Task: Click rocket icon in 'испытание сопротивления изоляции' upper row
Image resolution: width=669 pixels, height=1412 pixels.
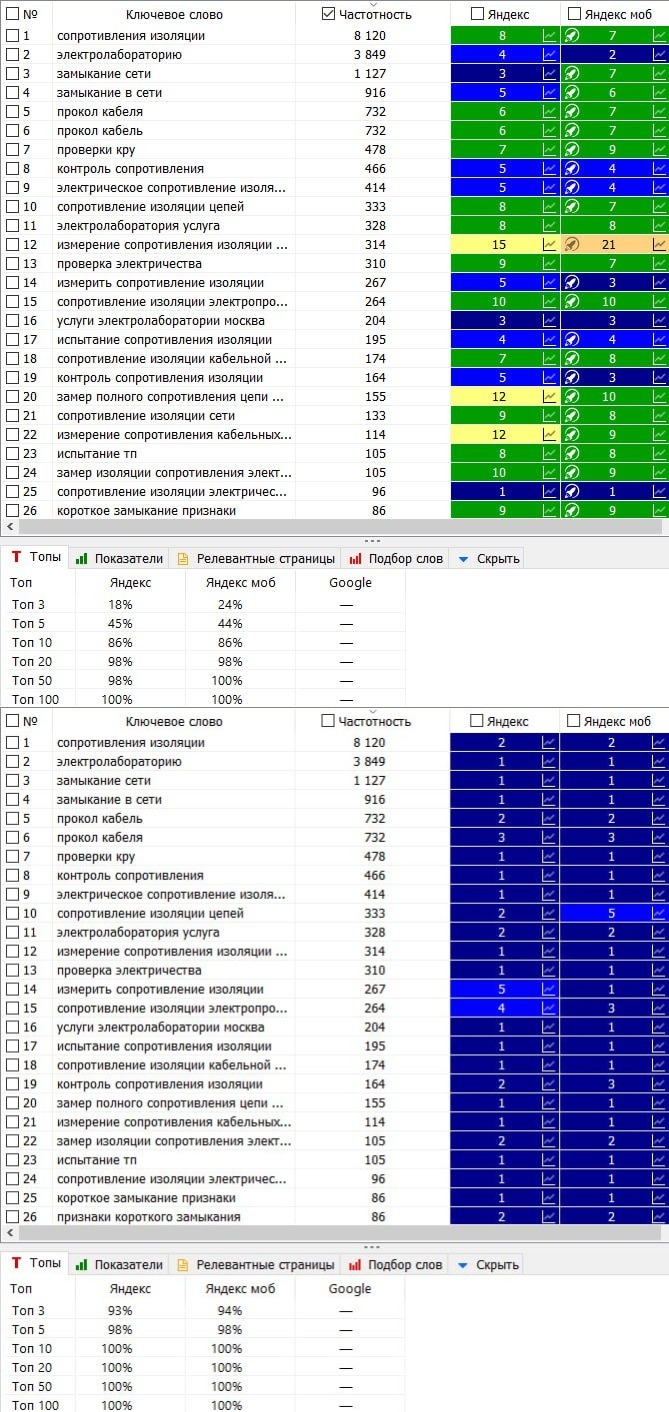Action: (572, 340)
